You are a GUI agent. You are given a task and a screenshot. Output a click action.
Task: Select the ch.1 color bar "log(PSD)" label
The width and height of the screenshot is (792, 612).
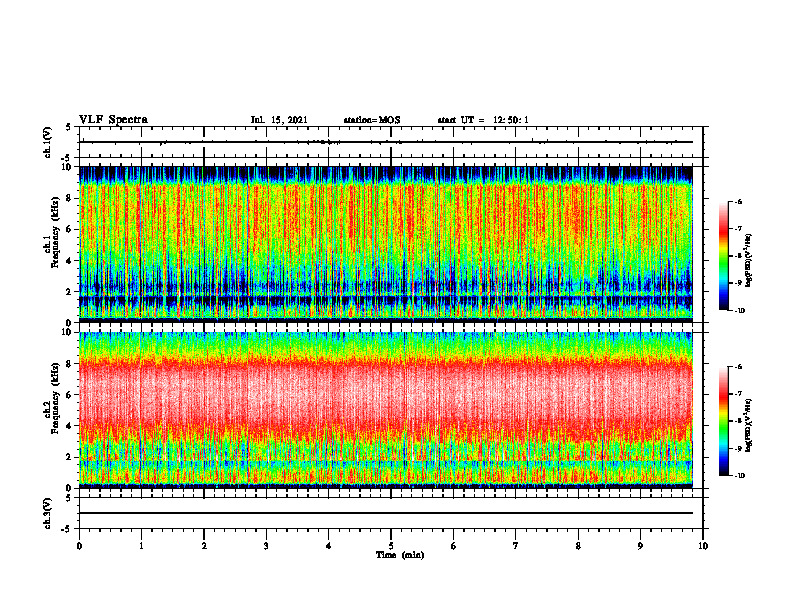(749, 260)
